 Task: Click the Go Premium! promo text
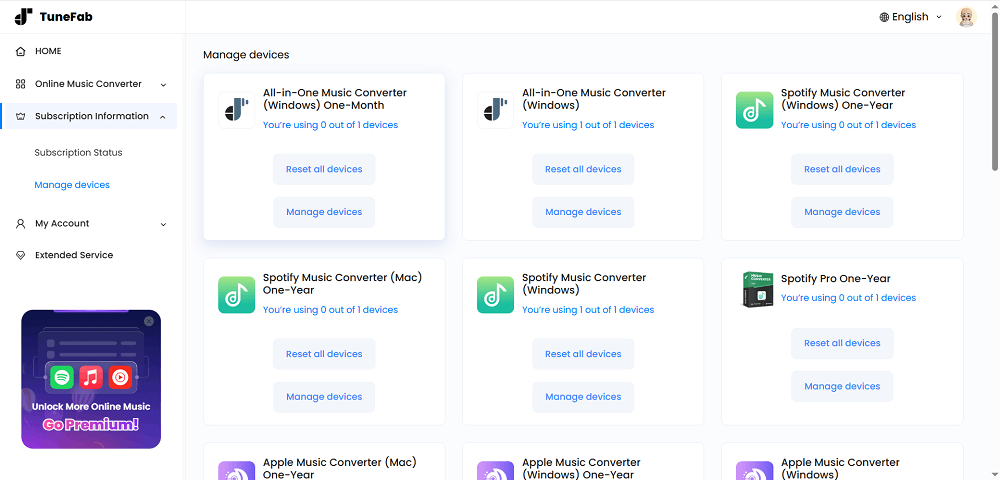coord(91,425)
